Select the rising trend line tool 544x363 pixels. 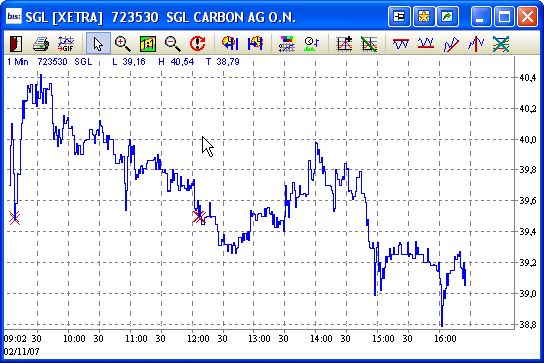pos(451,44)
